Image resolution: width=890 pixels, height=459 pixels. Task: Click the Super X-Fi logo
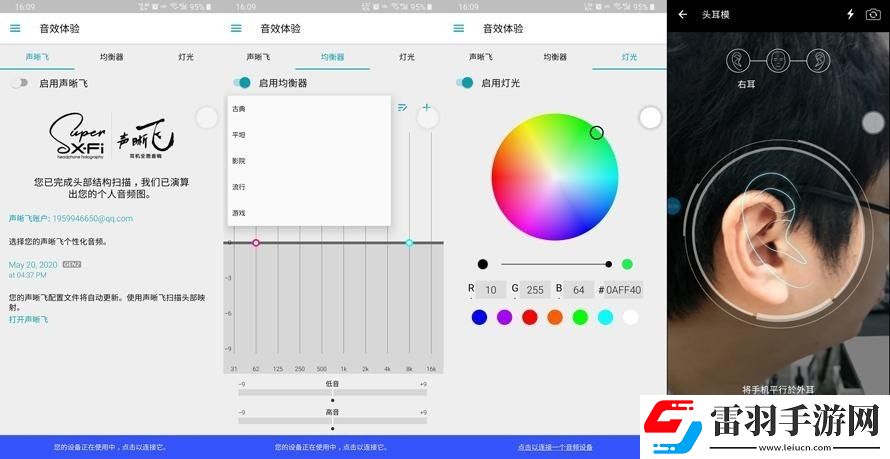(78, 136)
